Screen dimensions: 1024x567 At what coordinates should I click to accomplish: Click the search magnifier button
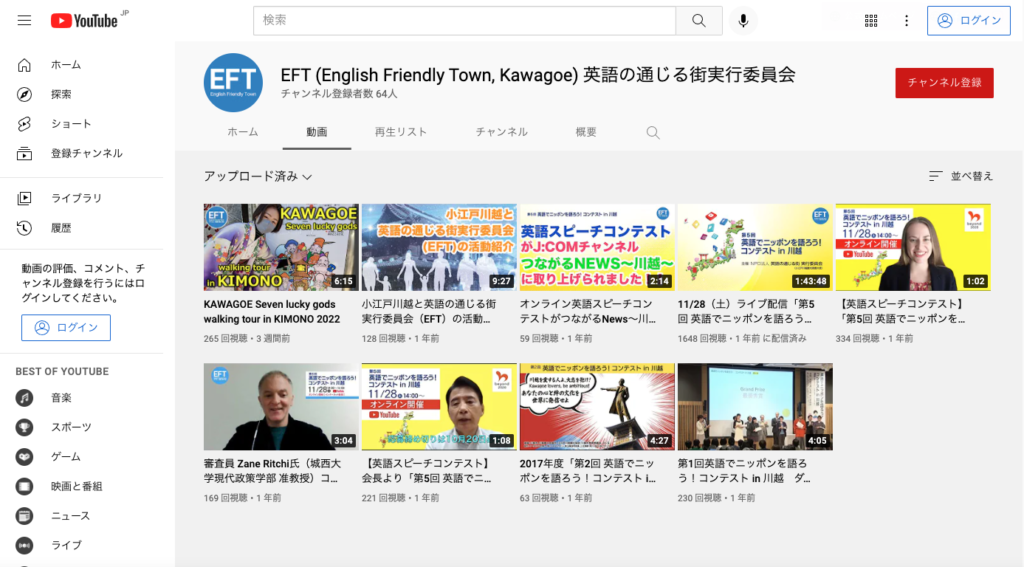(x=699, y=20)
